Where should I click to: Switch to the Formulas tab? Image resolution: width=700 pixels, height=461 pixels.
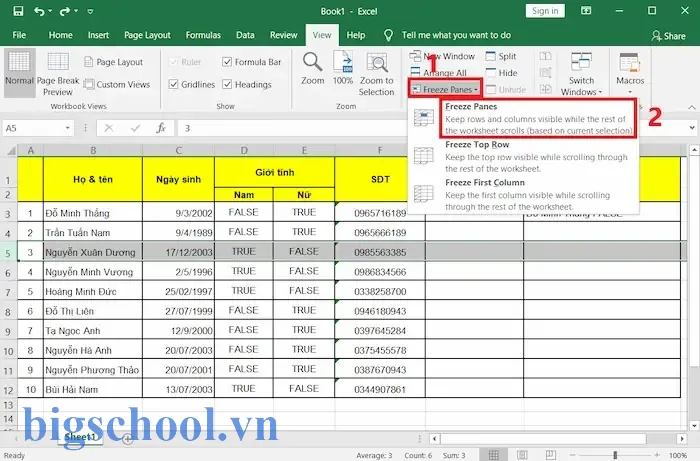coord(203,35)
